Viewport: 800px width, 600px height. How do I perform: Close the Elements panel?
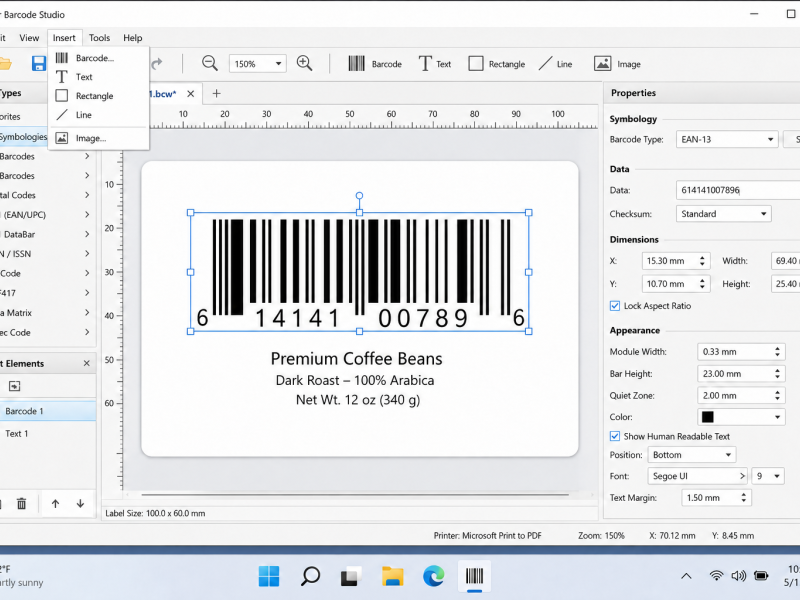(86, 363)
